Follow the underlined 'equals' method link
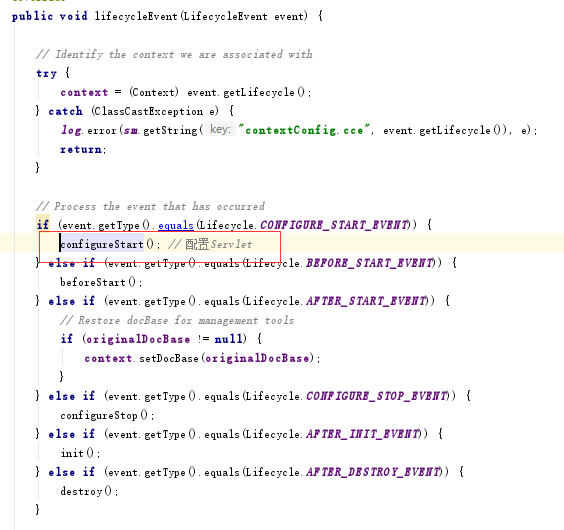This screenshot has height=530, width=564. pyautogui.click(x=176, y=226)
